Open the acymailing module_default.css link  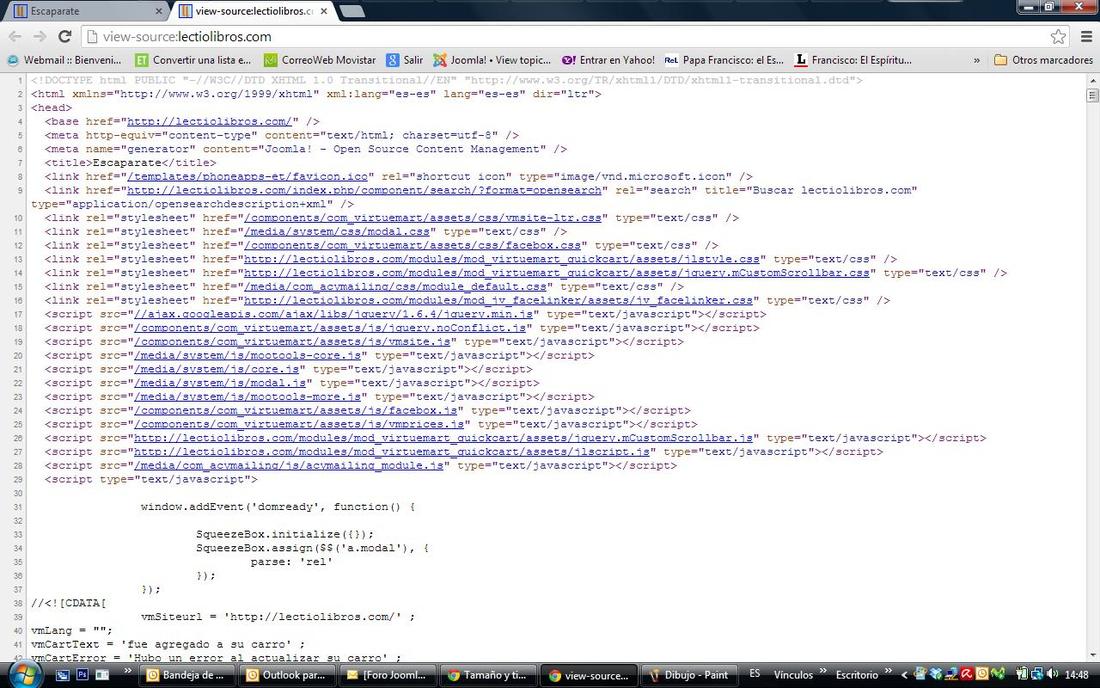point(395,286)
